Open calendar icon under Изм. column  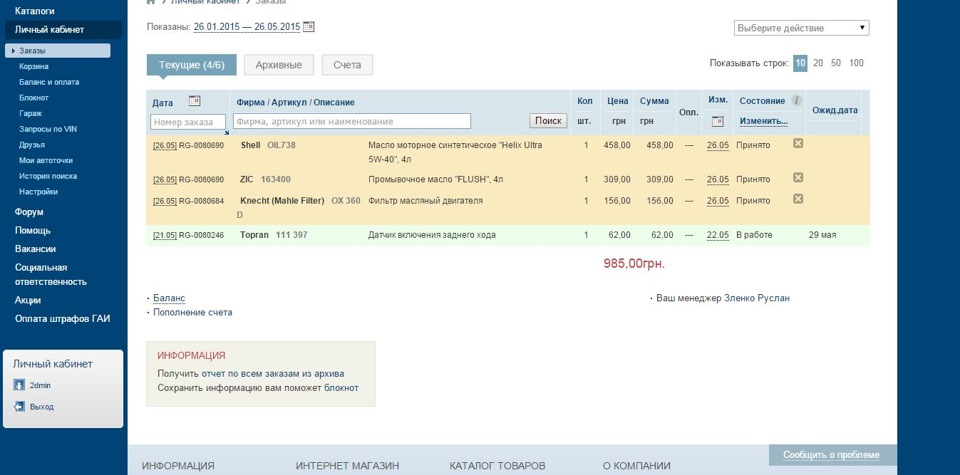point(718,121)
